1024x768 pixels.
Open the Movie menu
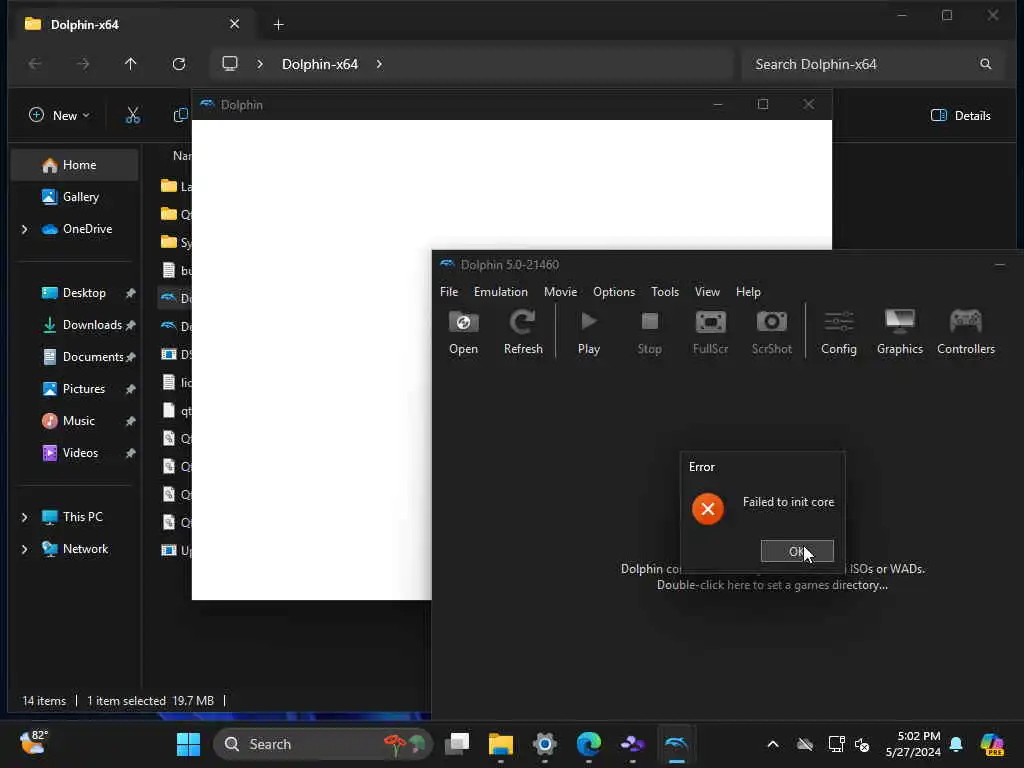(560, 292)
